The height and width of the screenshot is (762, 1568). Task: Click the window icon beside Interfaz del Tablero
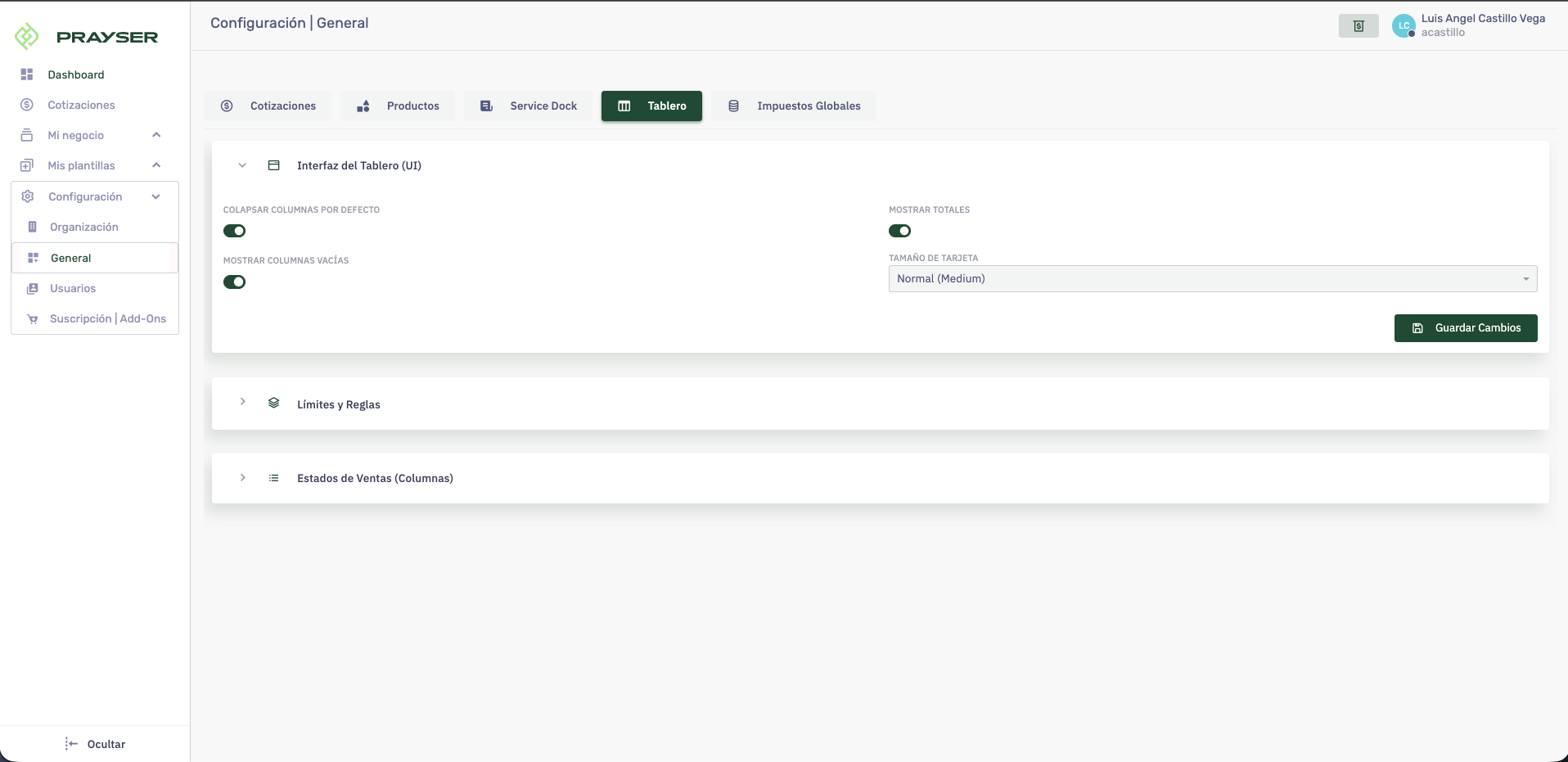(274, 165)
